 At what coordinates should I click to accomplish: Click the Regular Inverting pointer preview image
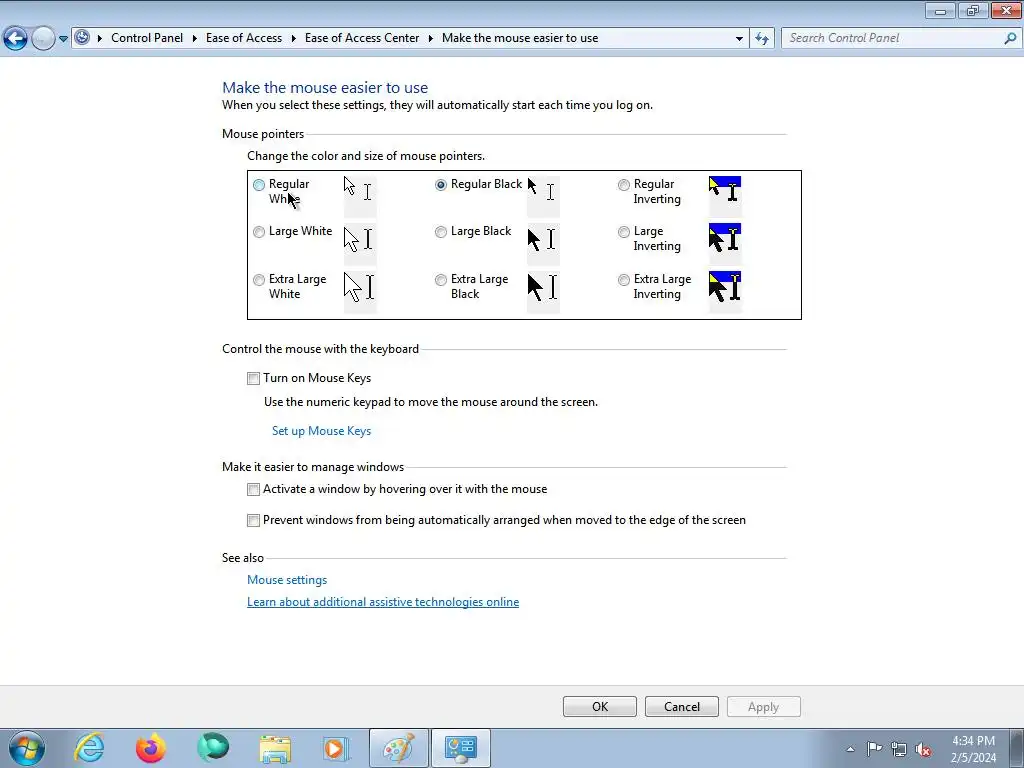[726, 196]
